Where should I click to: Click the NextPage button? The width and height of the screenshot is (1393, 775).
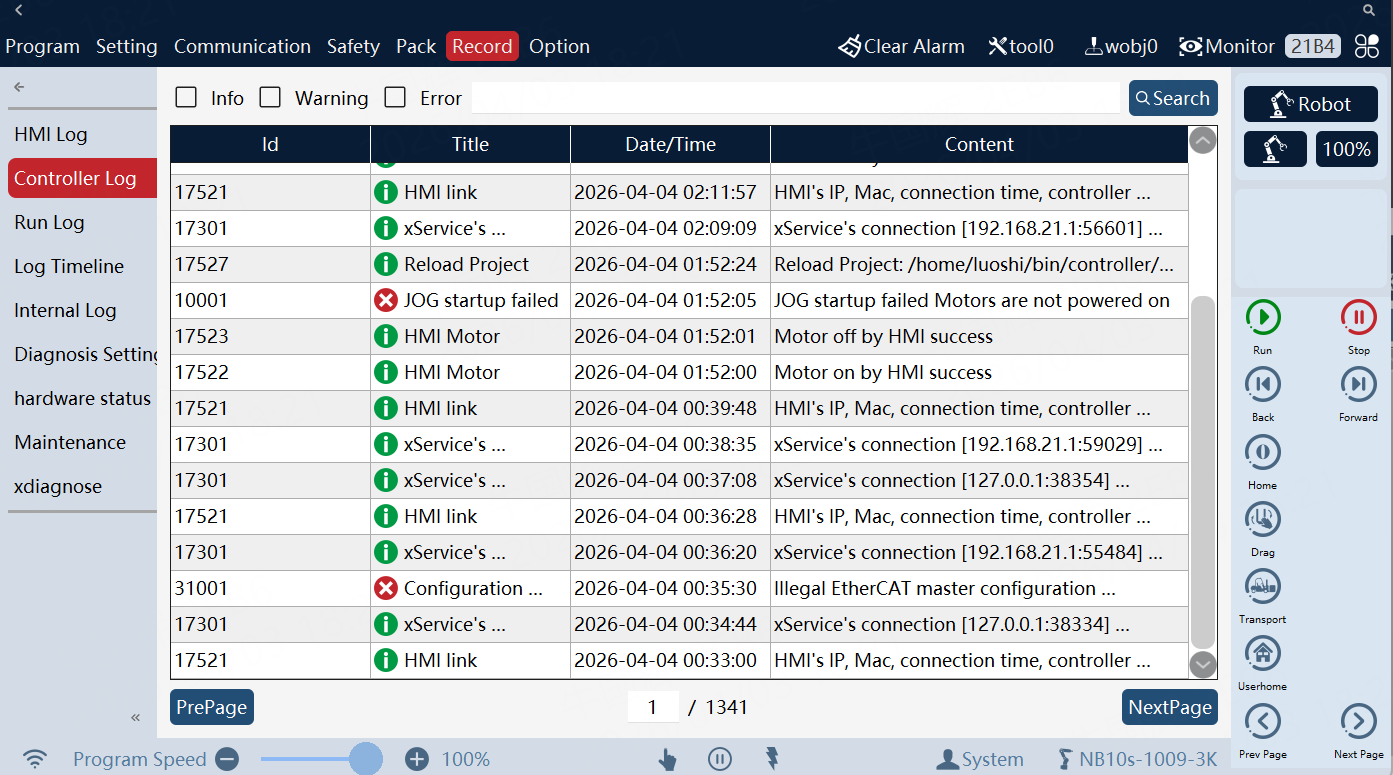pyautogui.click(x=1169, y=707)
